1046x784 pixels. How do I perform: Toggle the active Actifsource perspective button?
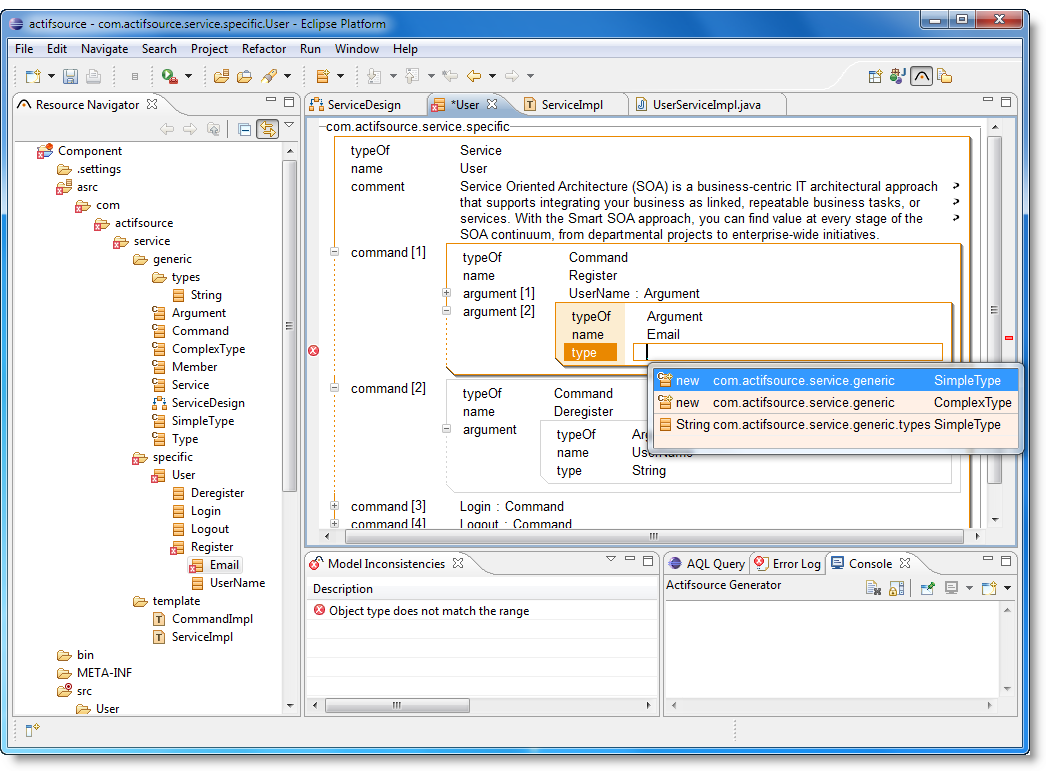click(921, 76)
